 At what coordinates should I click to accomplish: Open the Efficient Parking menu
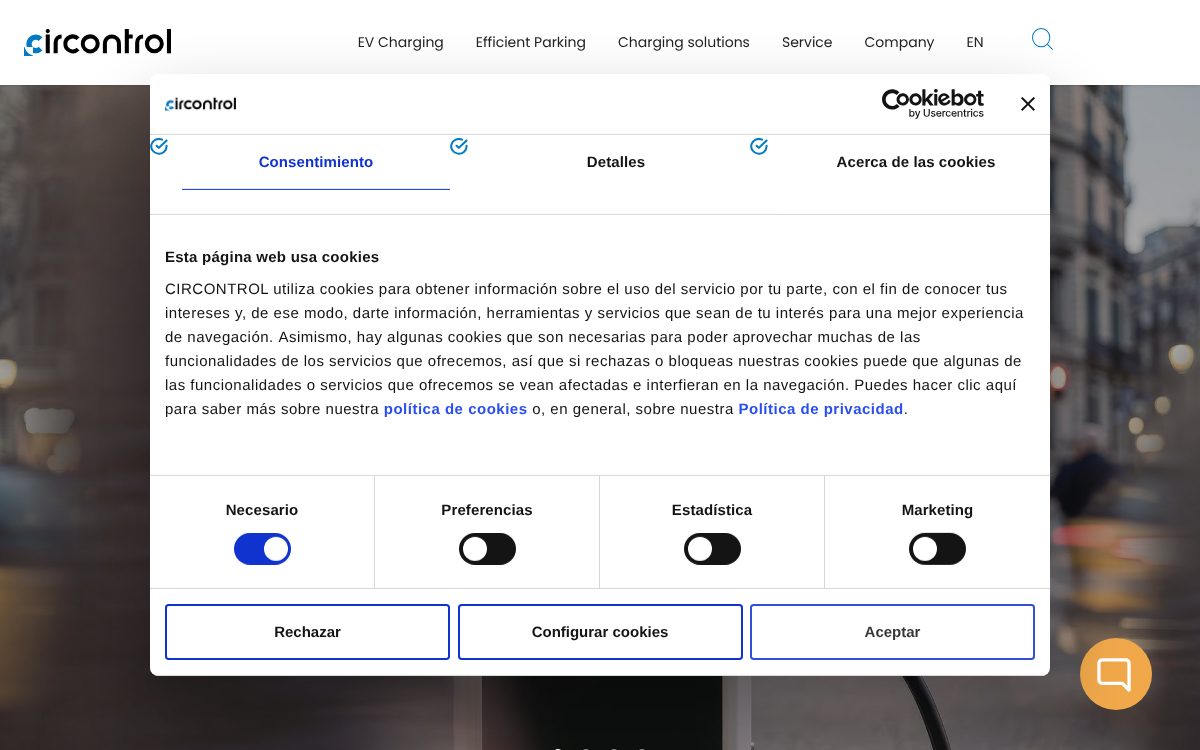click(x=531, y=42)
